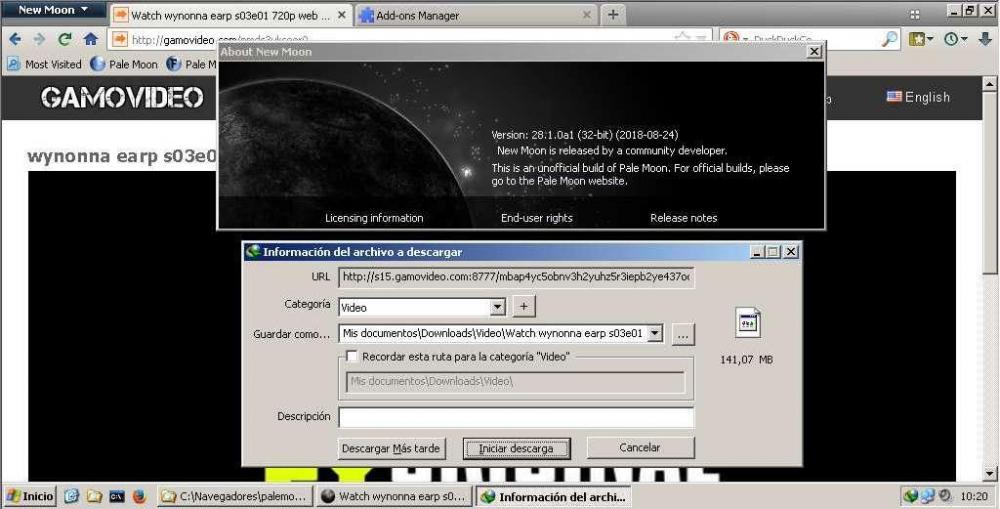The image size is (1000, 509).
Task: Click the search magnifier icon
Action: (889, 39)
